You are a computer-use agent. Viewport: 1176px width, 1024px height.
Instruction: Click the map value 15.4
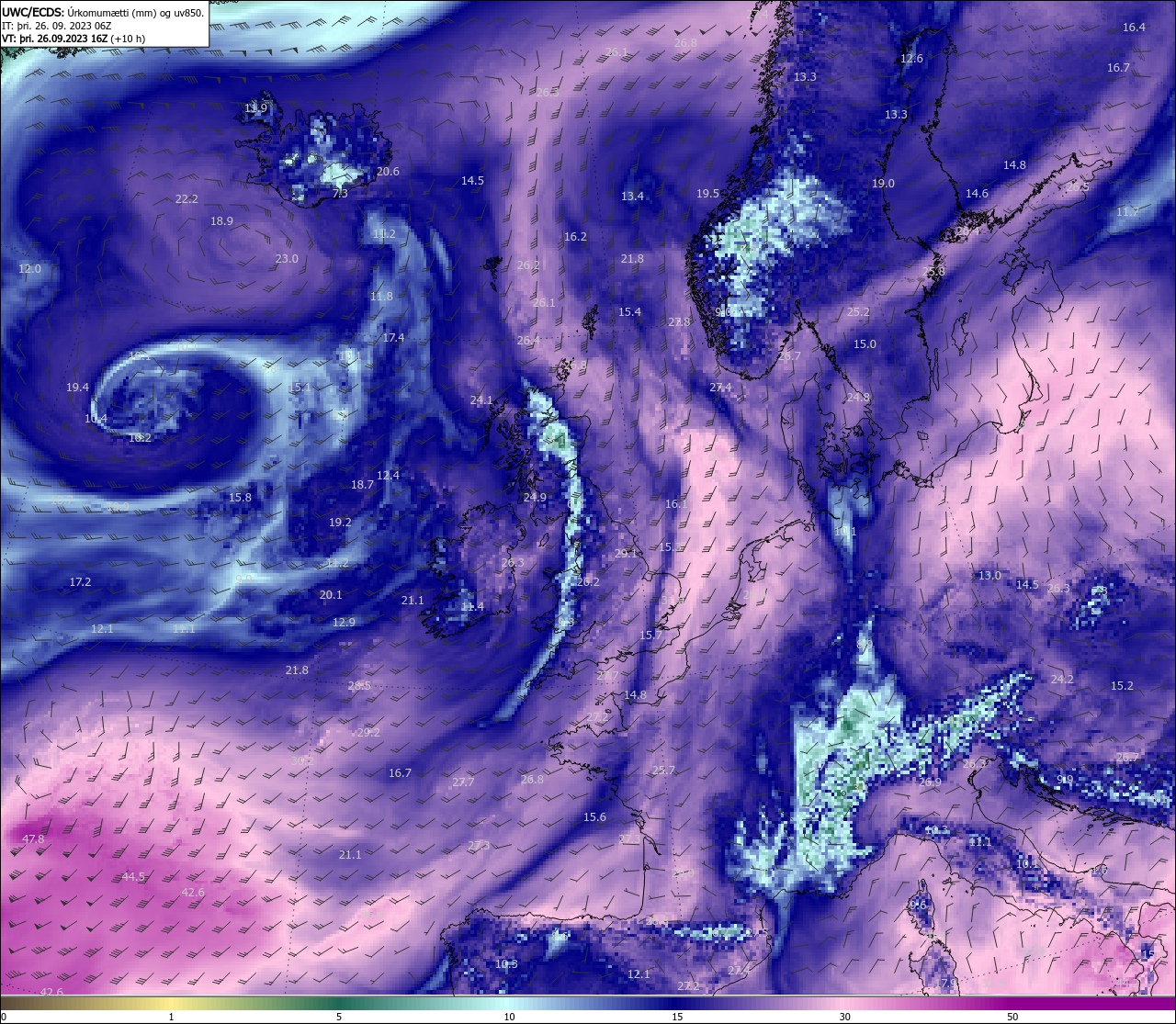click(x=629, y=312)
